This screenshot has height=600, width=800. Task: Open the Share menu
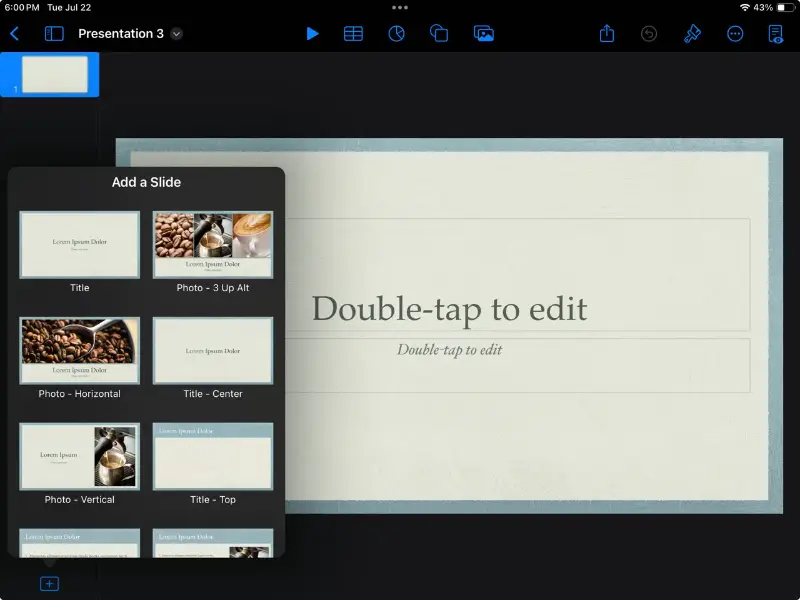point(607,33)
